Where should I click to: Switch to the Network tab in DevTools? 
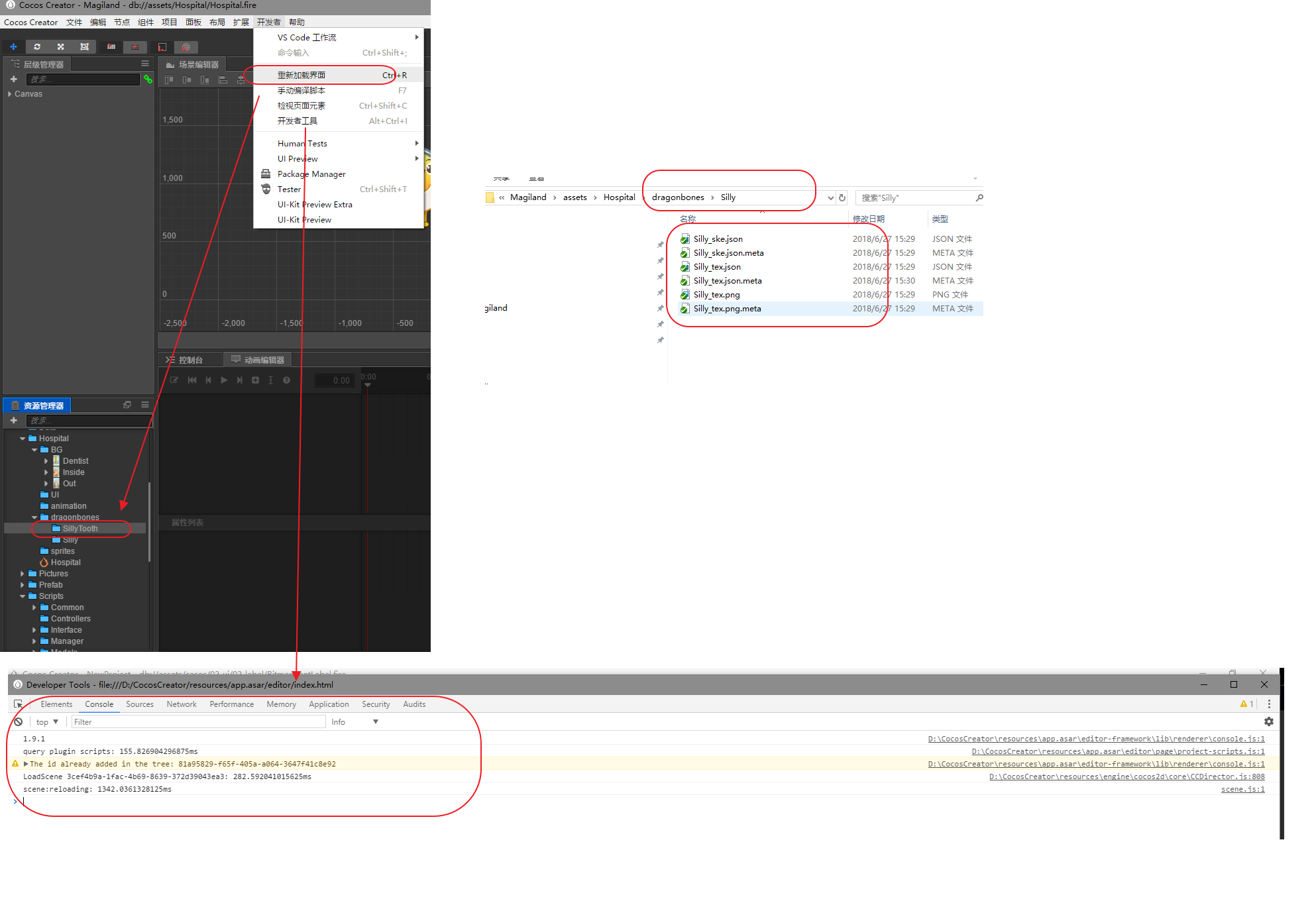[x=182, y=704]
